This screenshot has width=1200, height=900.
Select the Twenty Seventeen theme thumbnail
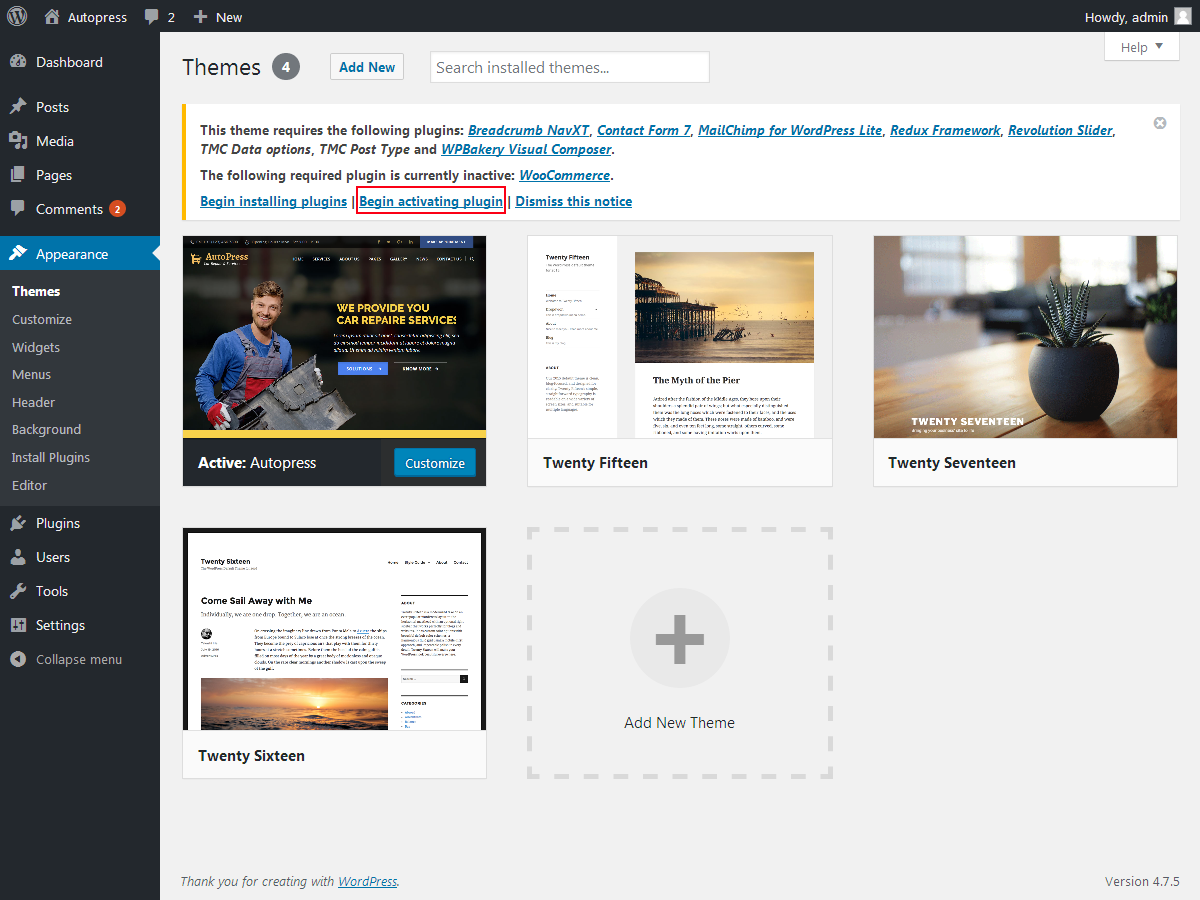[x=1025, y=337]
